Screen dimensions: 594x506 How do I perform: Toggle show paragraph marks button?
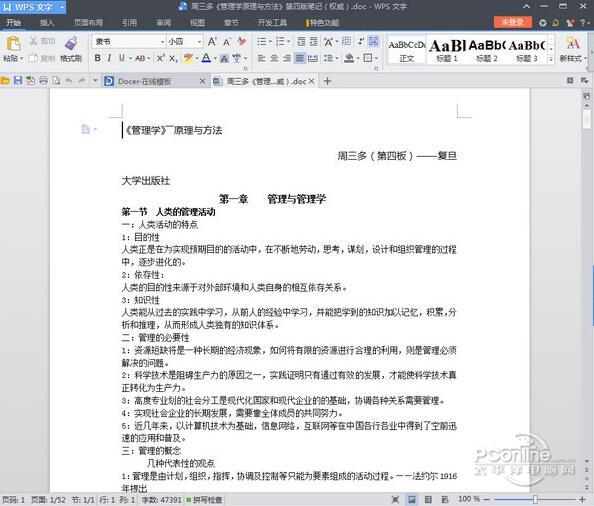[x=361, y=41]
